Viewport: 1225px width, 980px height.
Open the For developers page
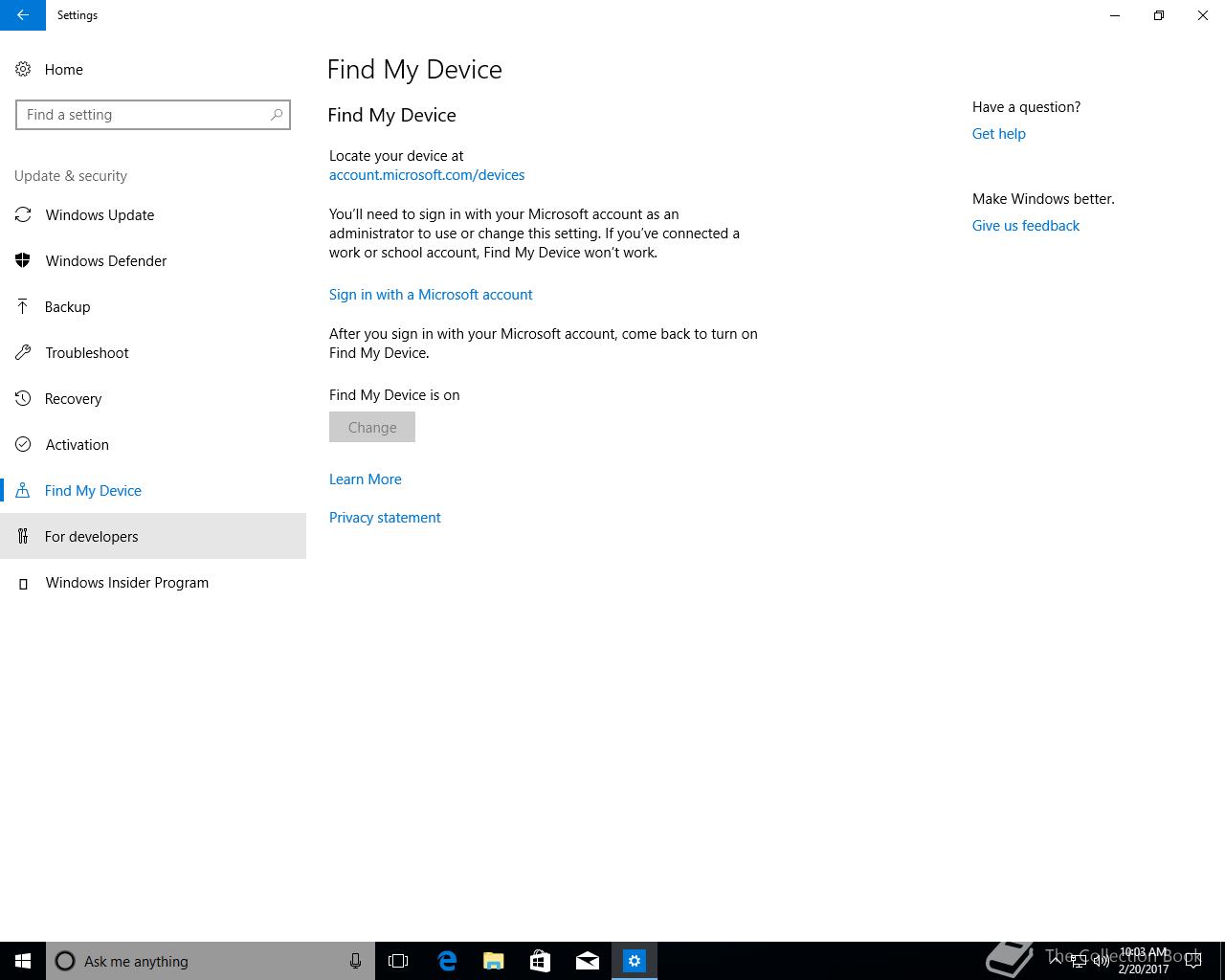pos(153,536)
